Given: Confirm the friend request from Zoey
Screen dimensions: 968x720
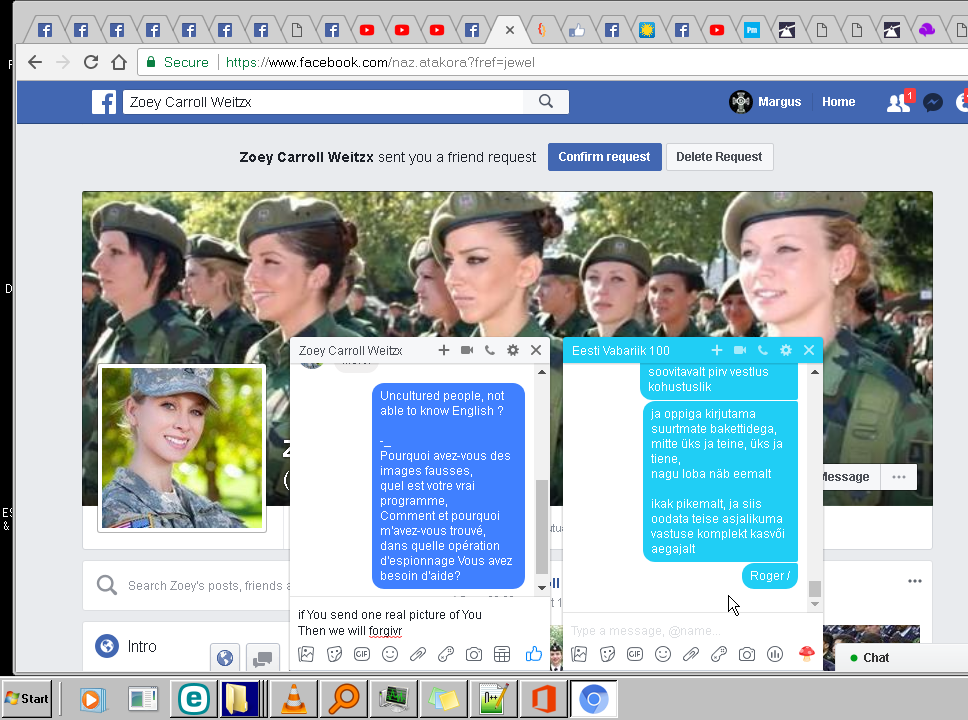Looking at the screenshot, I should coord(604,157).
